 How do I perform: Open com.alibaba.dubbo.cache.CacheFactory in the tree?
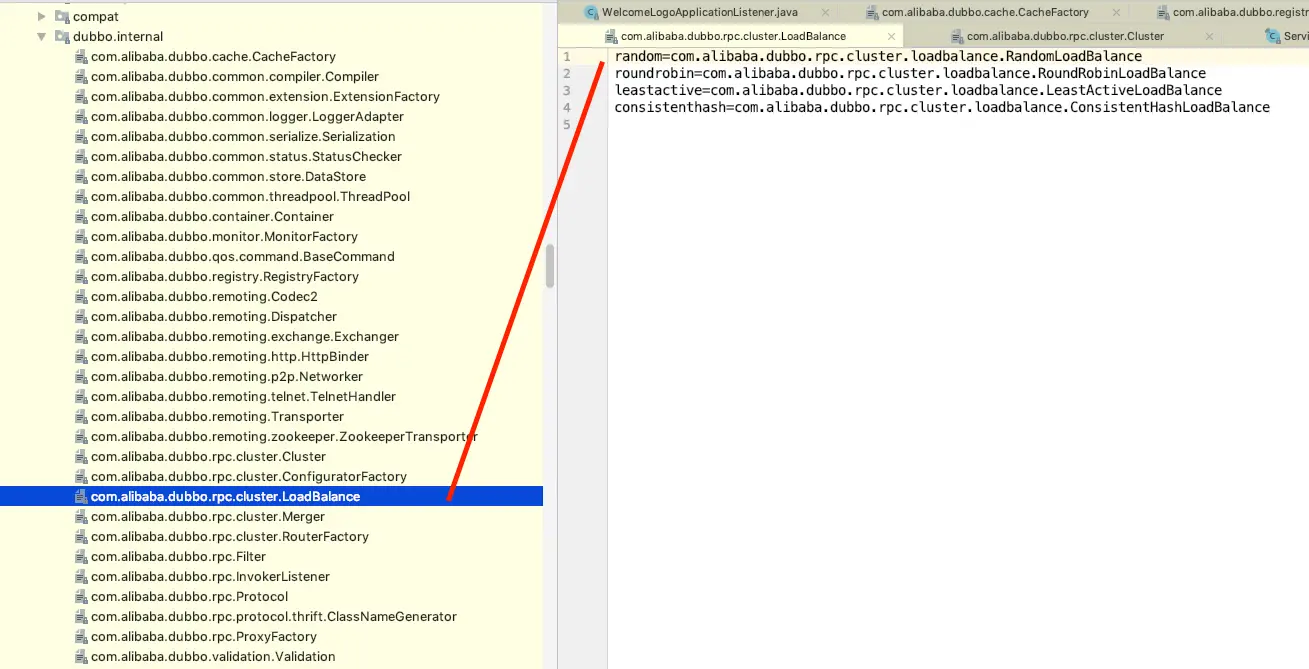click(213, 57)
